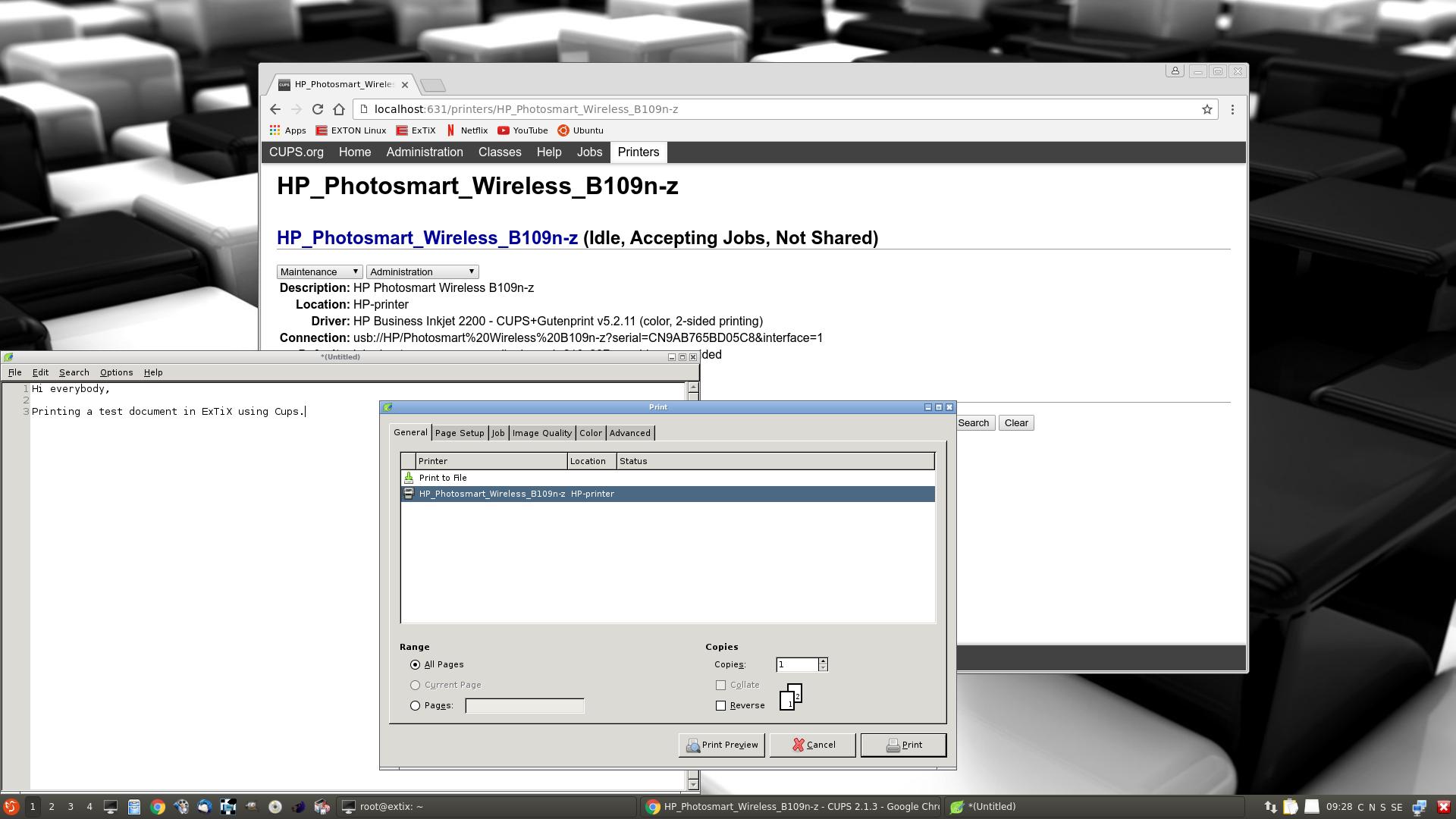Launch Thunderbird mail from taskbar
Screen dimensions: 1456x819
tap(205, 807)
